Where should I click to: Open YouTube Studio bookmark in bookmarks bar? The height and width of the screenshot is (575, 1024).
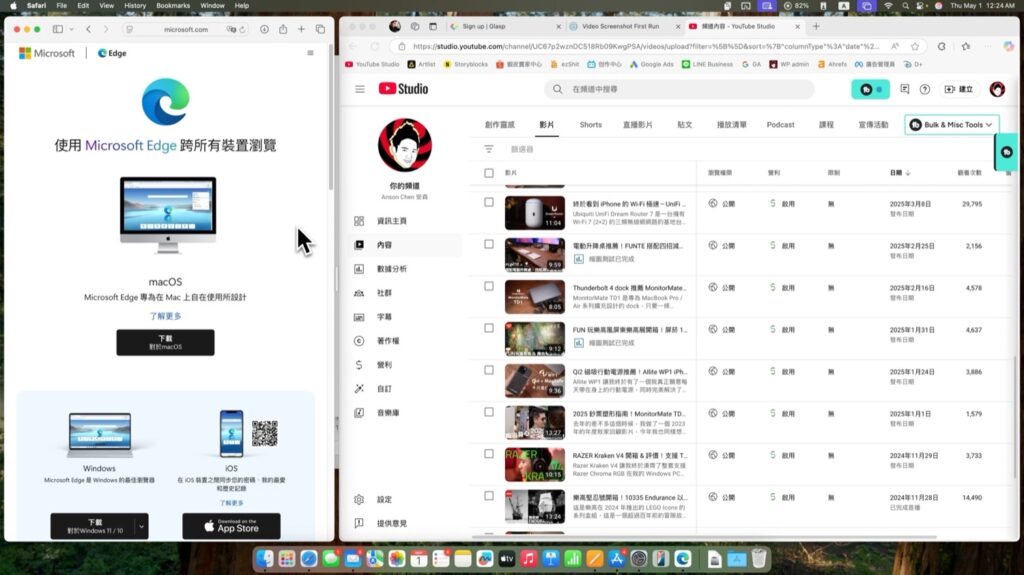click(372, 64)
